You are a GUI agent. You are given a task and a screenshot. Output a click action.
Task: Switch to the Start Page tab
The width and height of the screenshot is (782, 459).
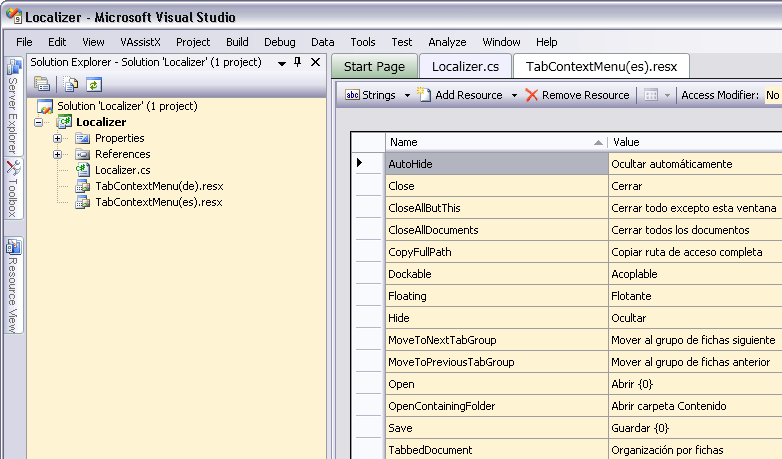tap(374, 66)
